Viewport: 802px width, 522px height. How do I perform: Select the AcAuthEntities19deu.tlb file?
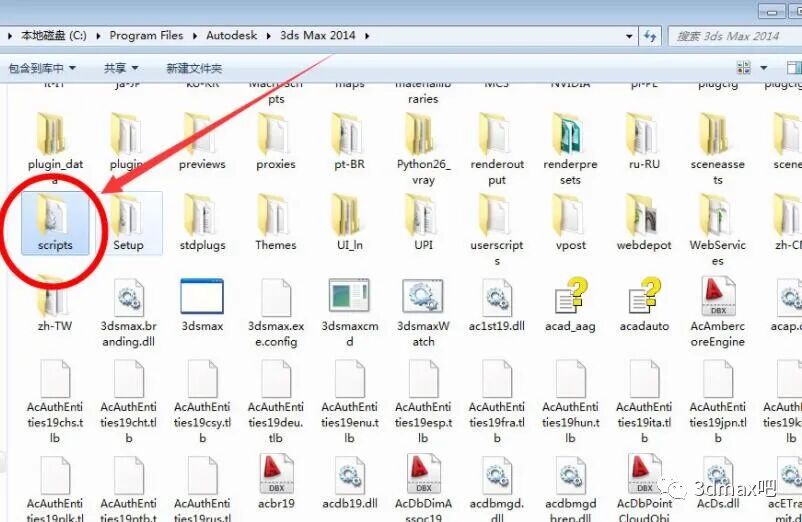point(276,401)
